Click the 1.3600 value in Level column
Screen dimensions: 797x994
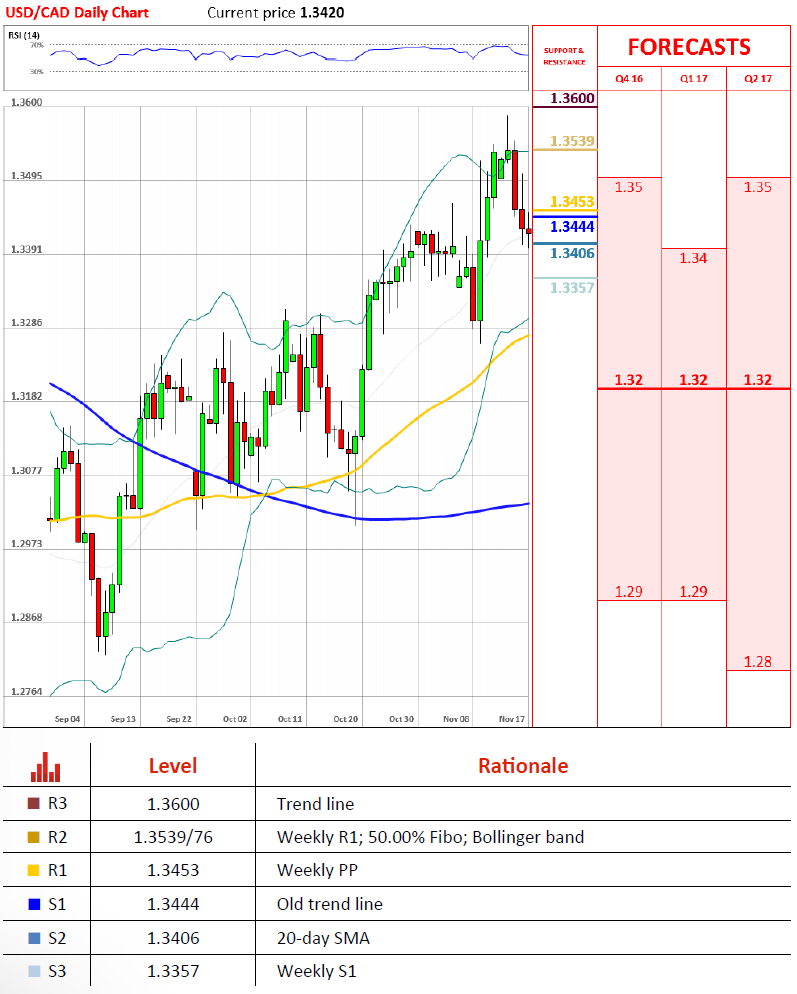pyautogui.click(x=173, y=804)
